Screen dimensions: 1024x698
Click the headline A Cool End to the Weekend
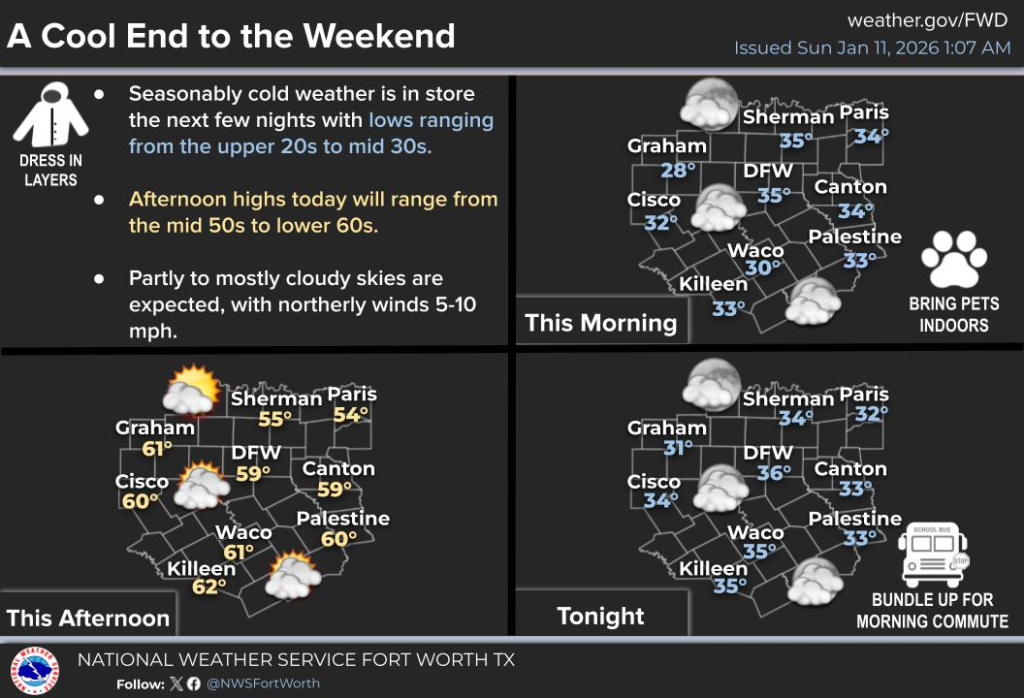click(231, 36)
